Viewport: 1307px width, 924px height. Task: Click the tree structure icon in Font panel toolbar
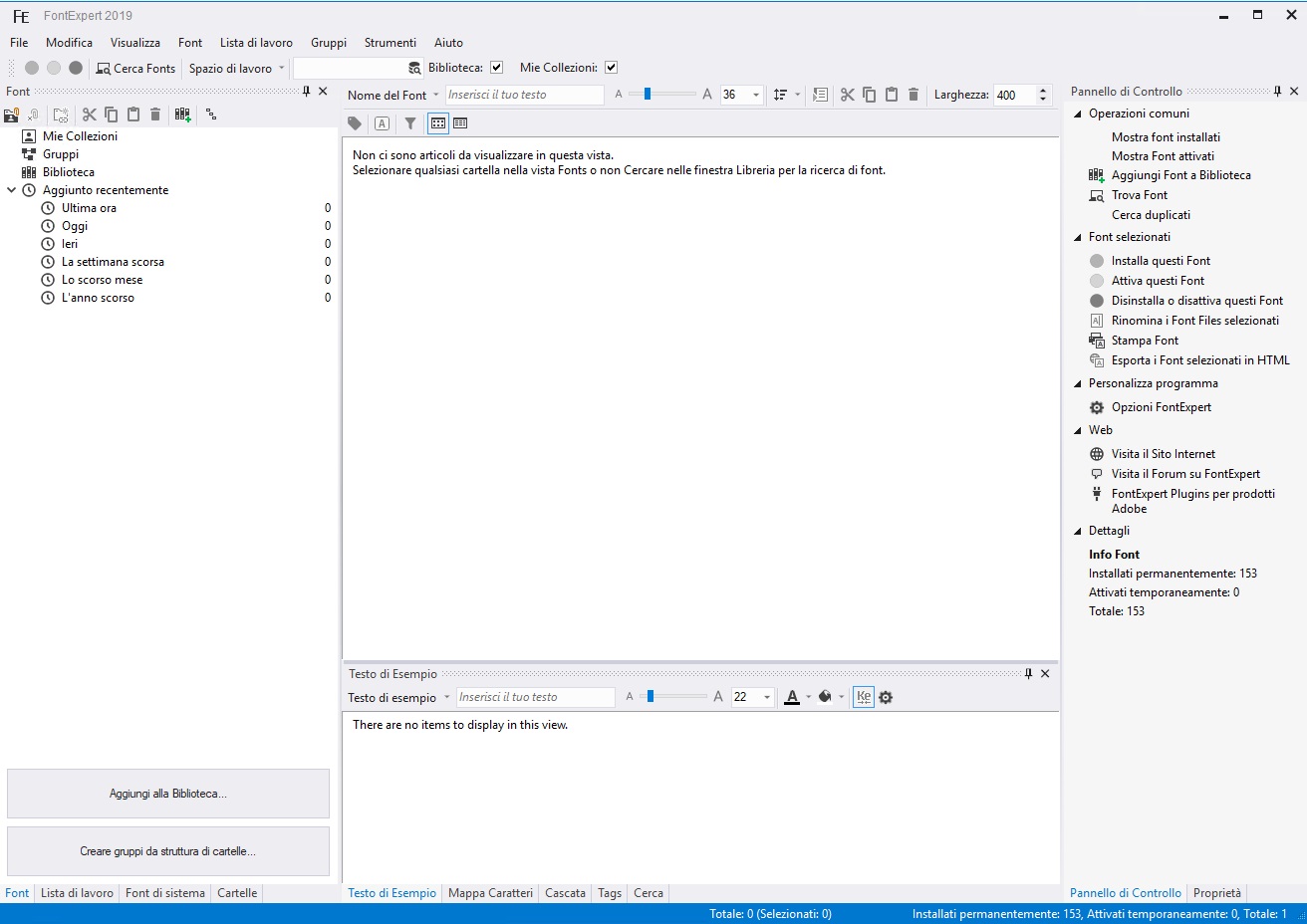pos(211,115)
